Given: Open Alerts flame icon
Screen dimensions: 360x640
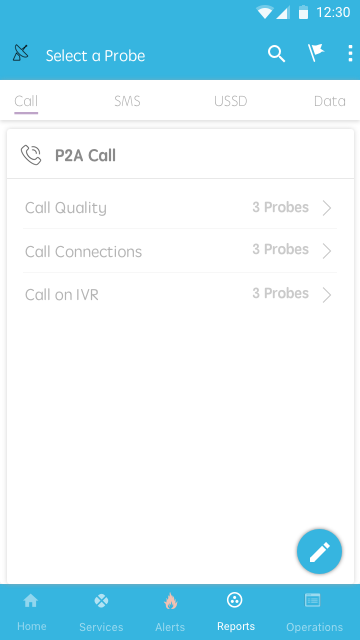Looking at the screenshot, I should point(170,601).
